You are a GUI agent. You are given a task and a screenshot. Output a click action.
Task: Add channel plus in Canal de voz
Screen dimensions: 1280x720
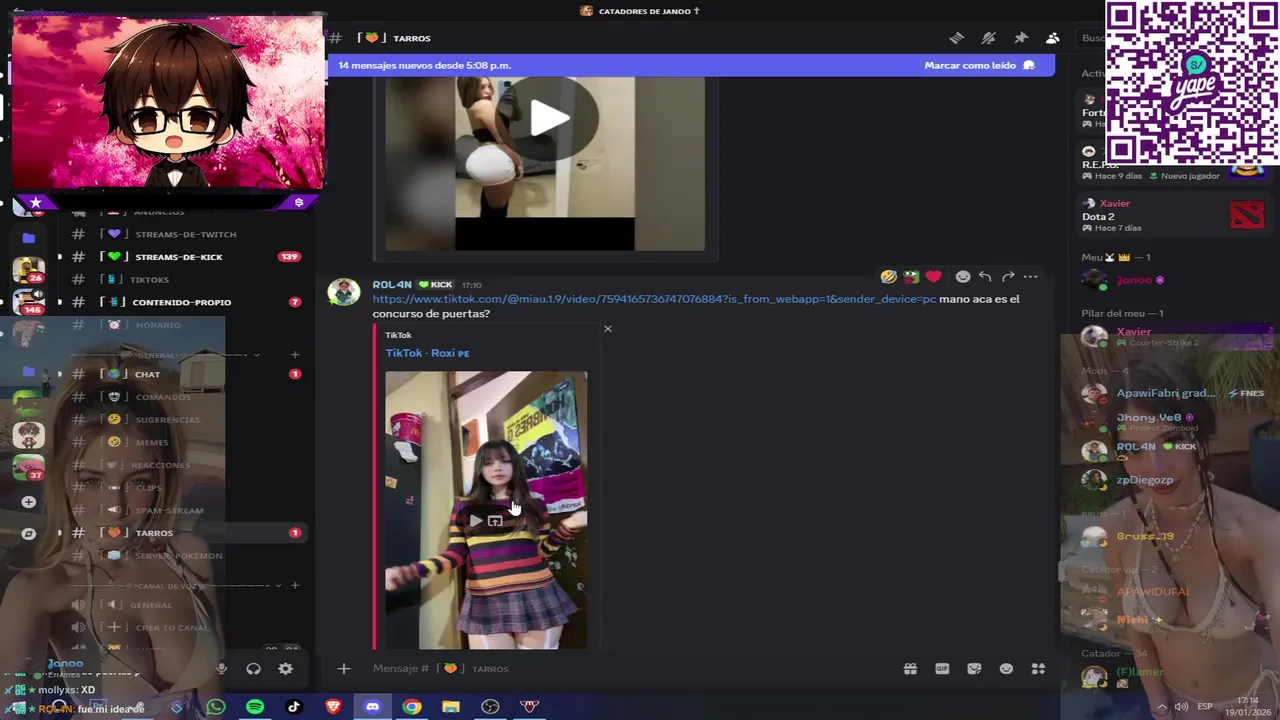point(294,585)
